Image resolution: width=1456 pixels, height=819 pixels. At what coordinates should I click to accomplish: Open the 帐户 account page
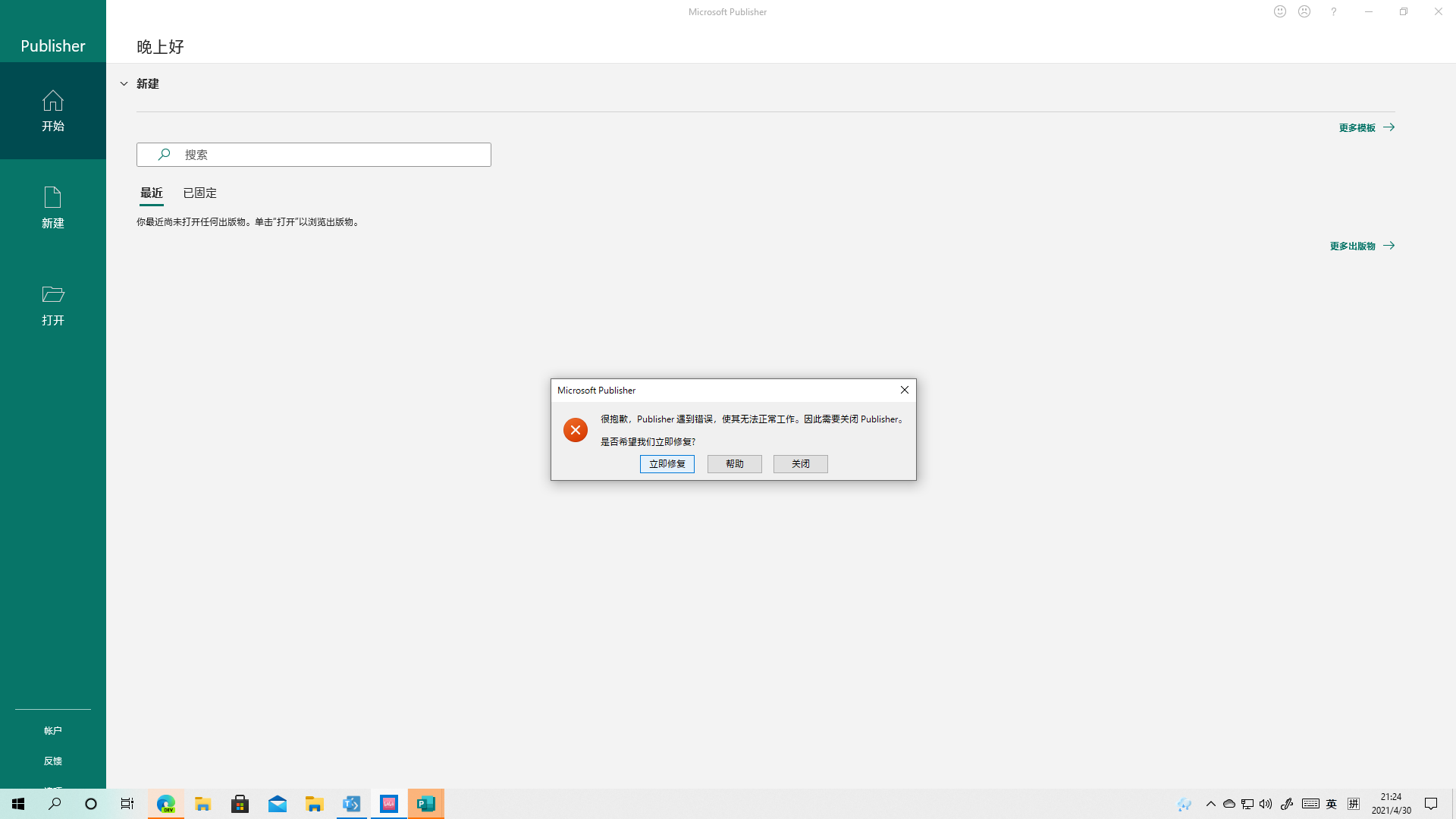(53, 730)
